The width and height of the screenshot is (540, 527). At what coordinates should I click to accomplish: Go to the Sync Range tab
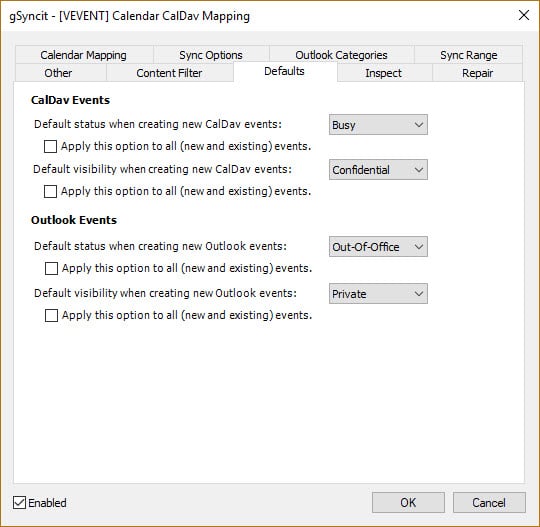pyautogui.click(x=468, y=55)
